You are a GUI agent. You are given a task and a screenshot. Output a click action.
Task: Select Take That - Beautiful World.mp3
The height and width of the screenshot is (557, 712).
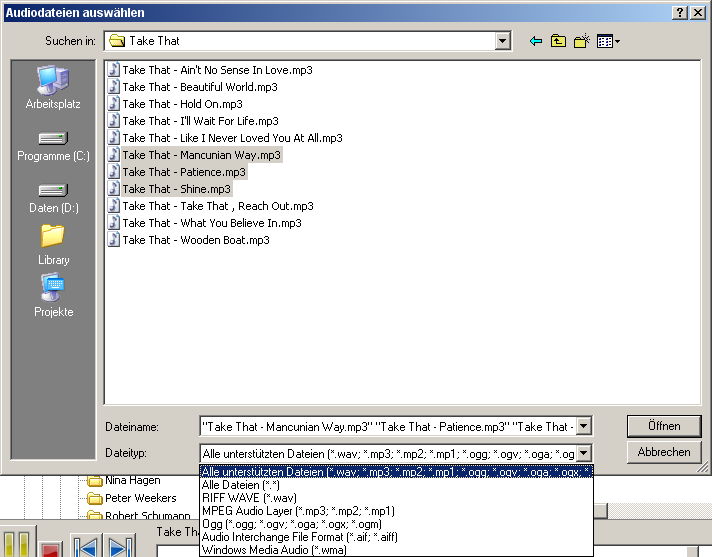(193, 87)
